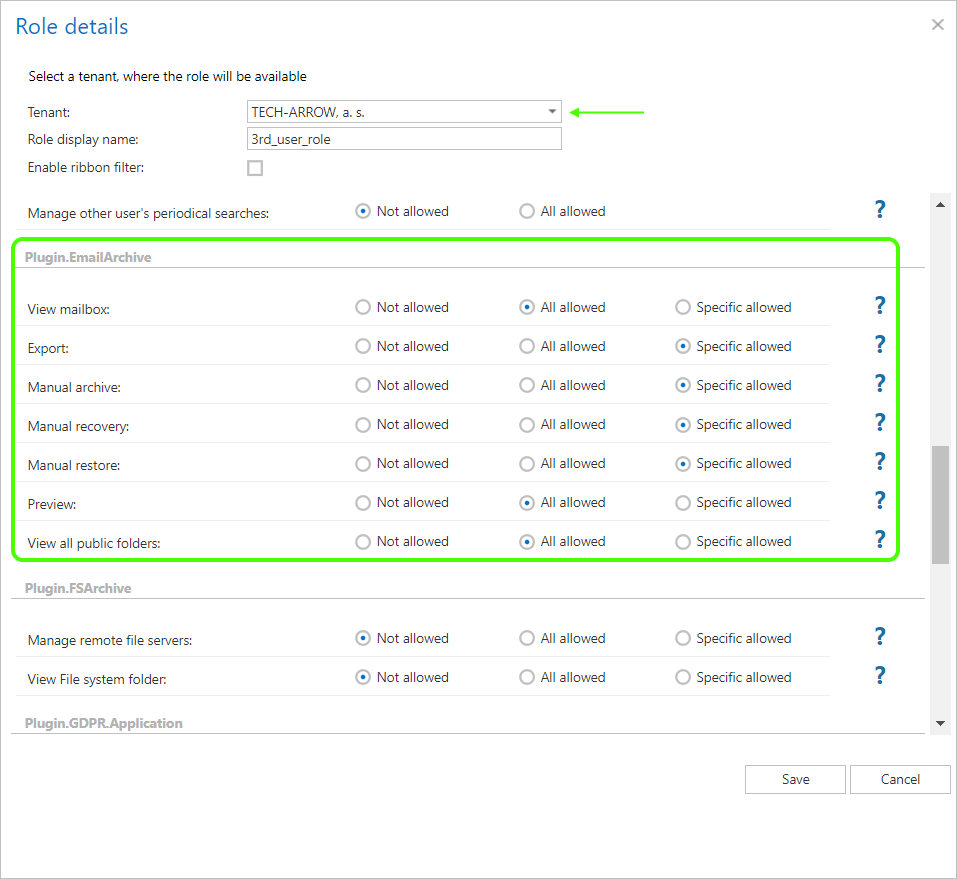Click help icon for Preview permission

coord(880,501)
